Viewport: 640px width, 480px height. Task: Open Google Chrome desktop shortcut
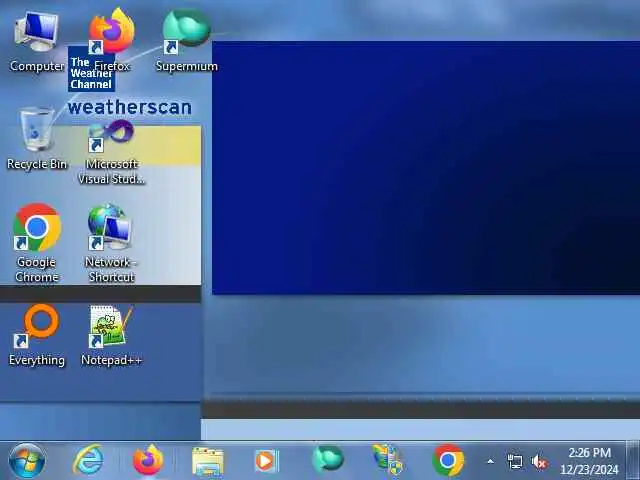point(37,243)
